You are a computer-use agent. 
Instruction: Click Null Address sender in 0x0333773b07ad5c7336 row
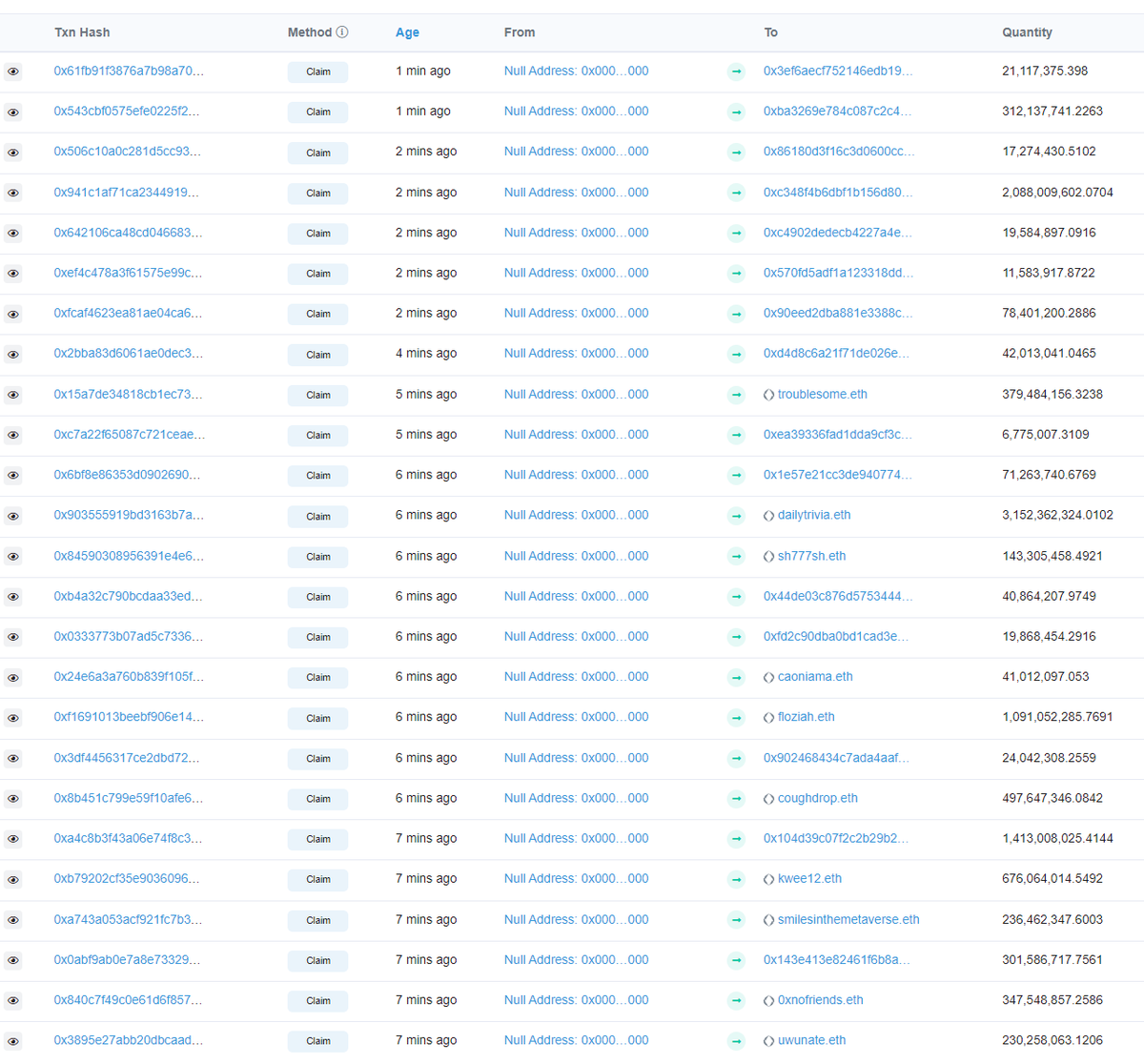pyautogui.click(x=576, y=636)
